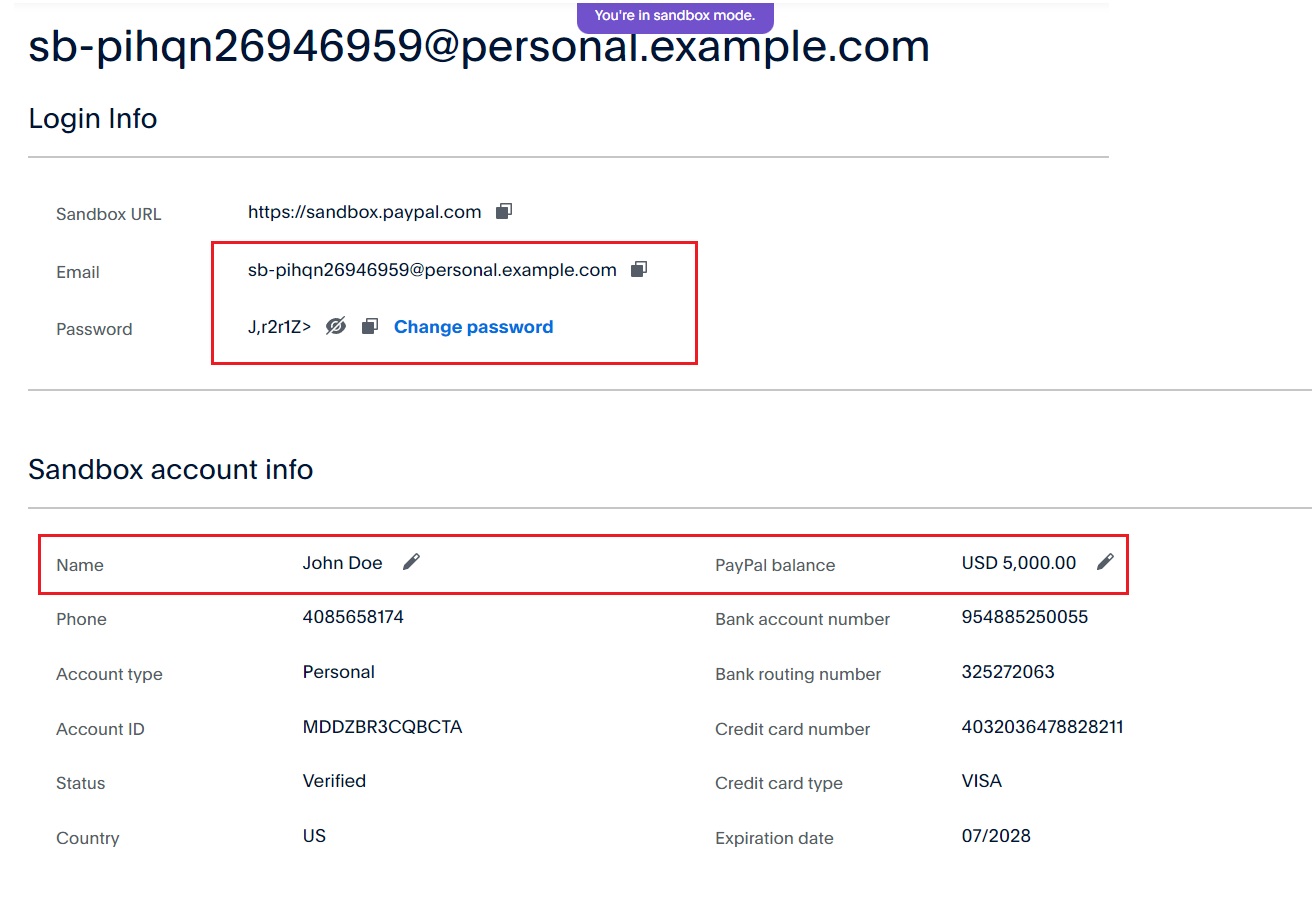
Task: Click the expiration date 07/2028
Action: pos(996,836)
